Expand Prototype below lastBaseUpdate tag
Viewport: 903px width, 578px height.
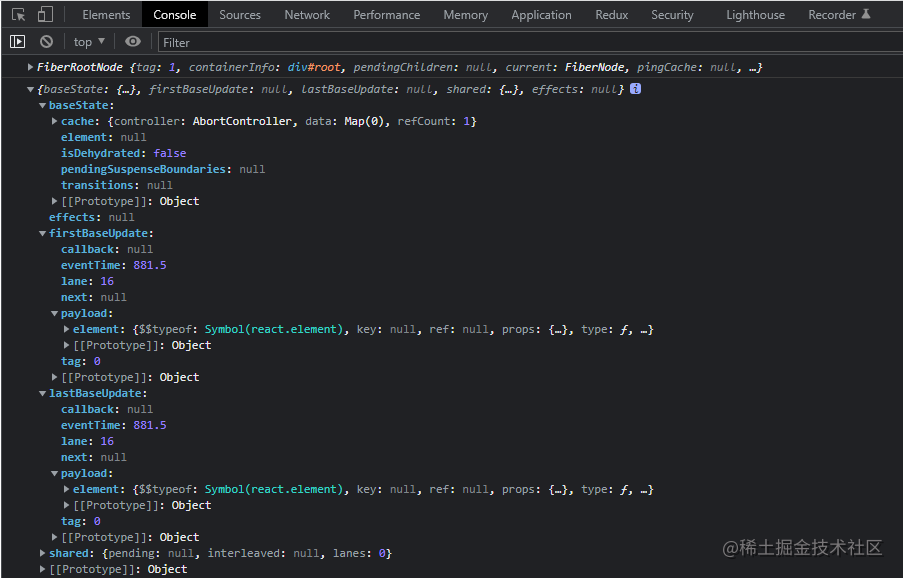tap(54, 537)
